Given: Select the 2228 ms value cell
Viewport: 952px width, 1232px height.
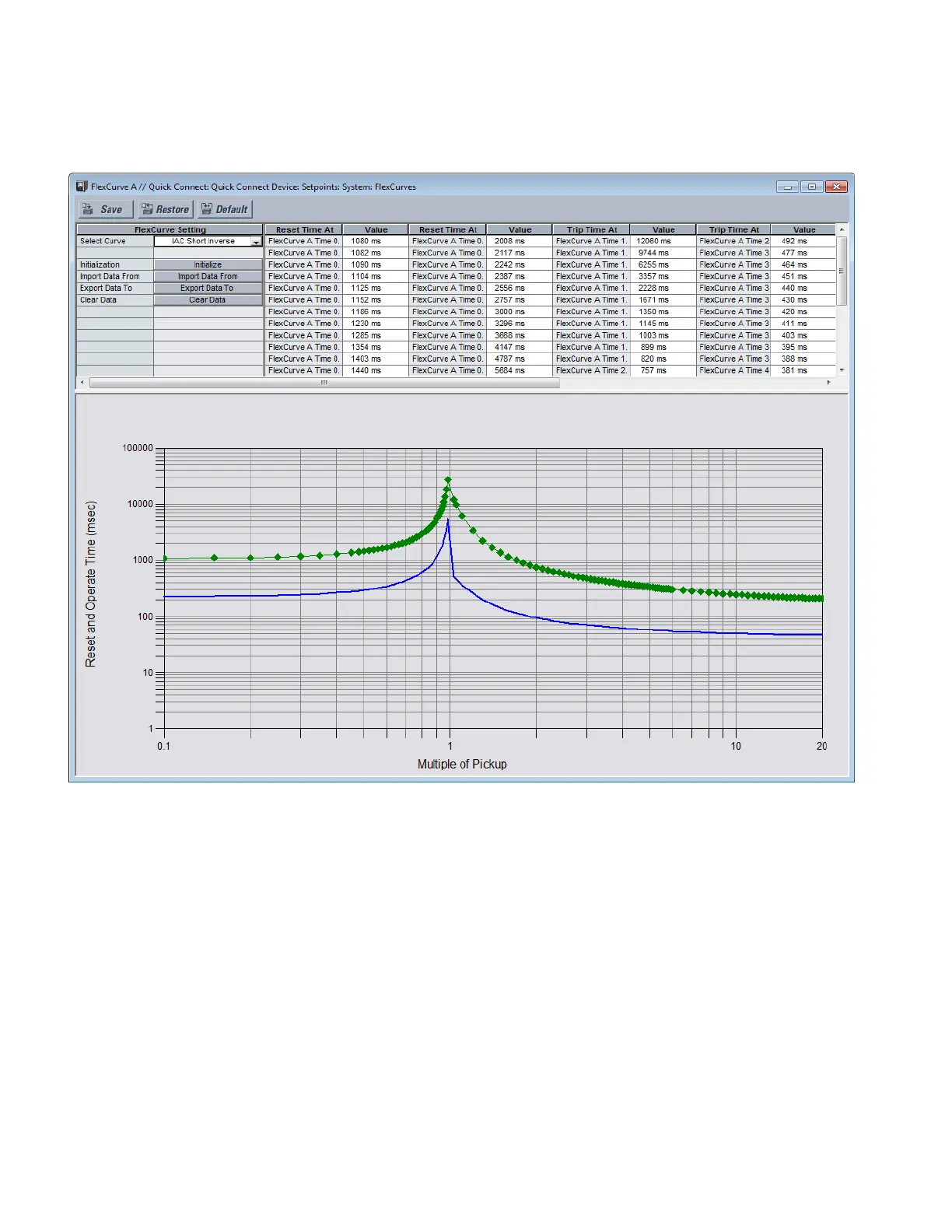Looking at the screenshot, I should (x=663, y=288).
